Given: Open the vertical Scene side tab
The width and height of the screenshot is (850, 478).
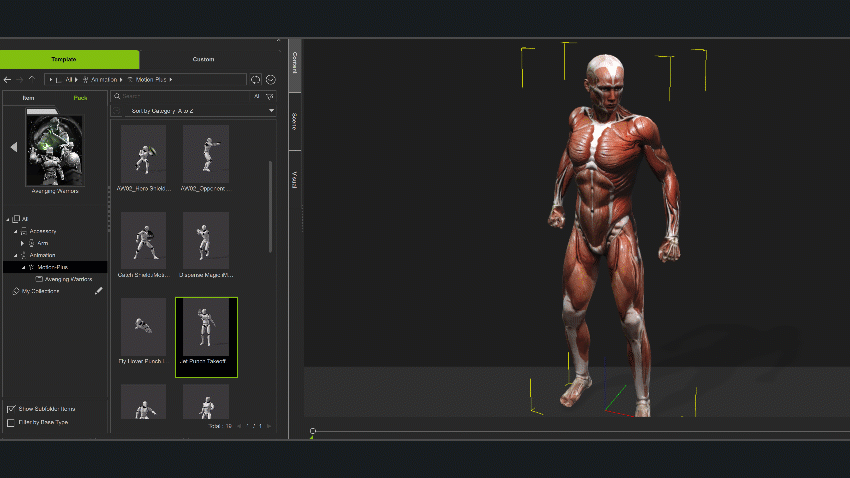Looking at the screenshot, I should pos(294,121).
